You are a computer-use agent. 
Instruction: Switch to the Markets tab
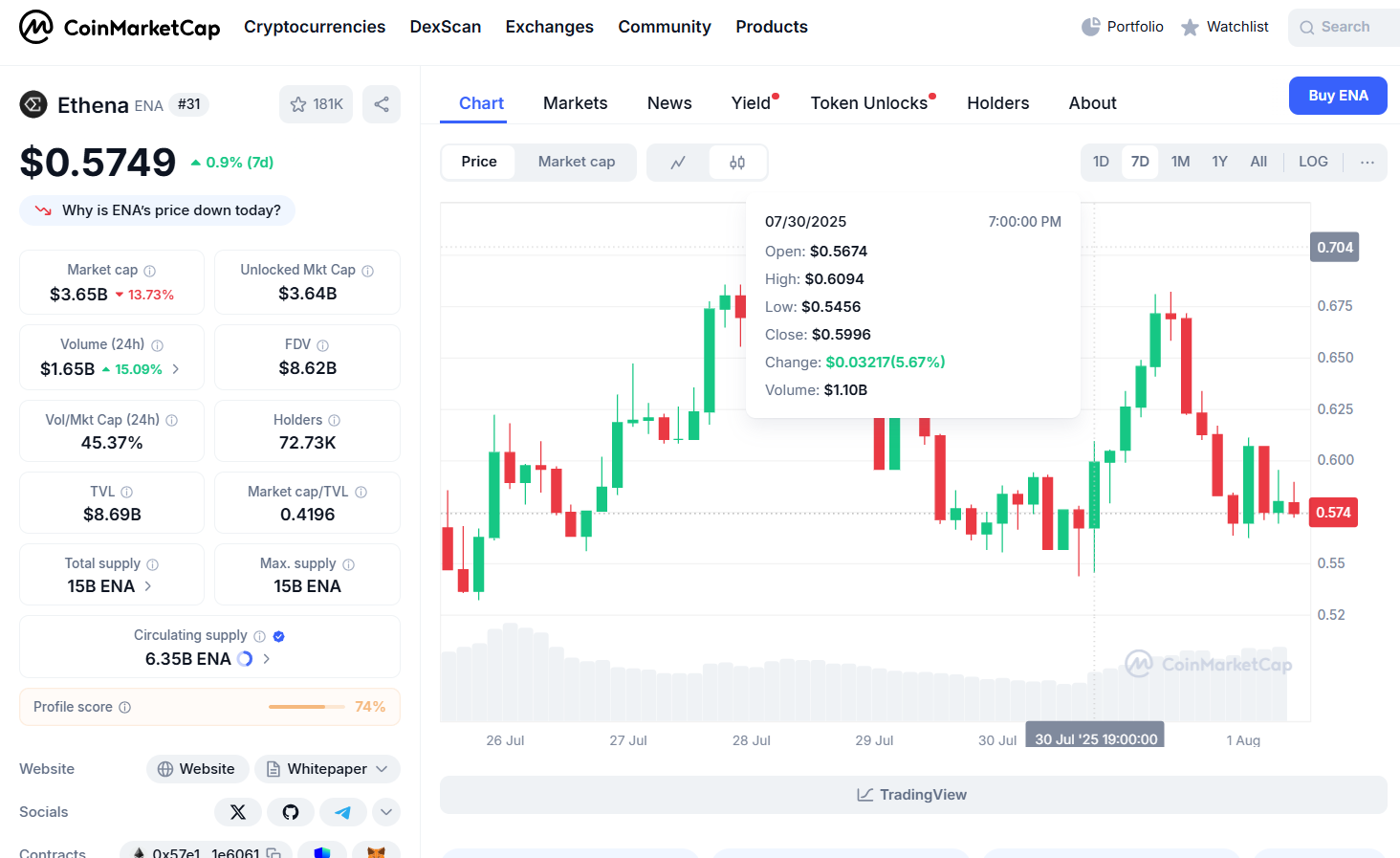pos(576,103)
